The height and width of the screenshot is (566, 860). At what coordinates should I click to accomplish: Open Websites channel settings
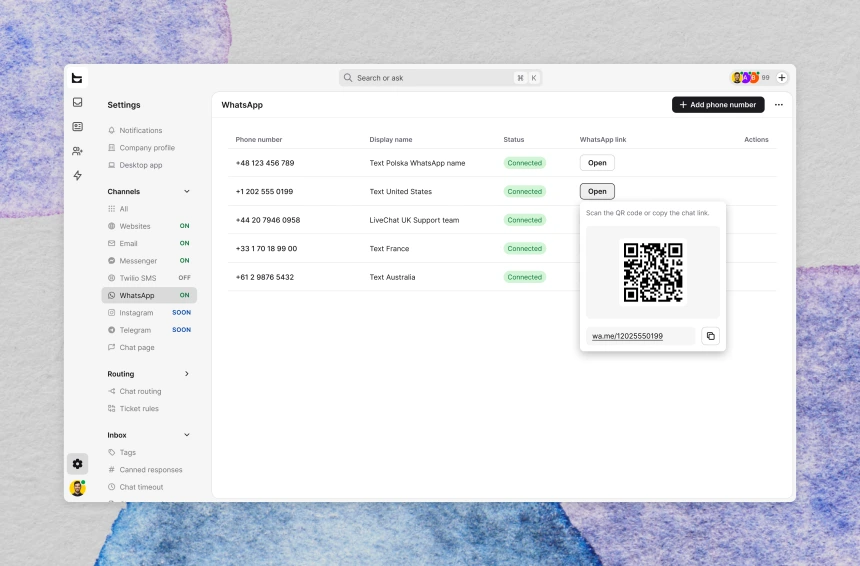[x=149, y=226]
